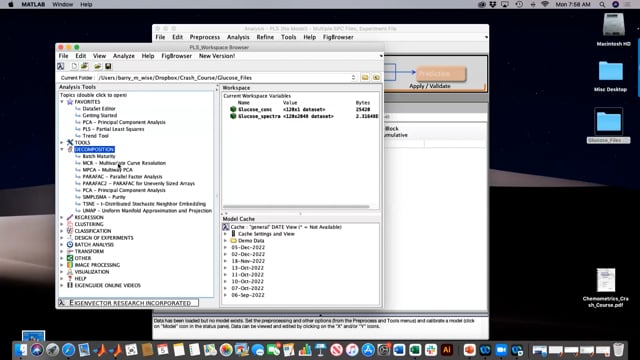640x360 pixels.
Task: Collapse the FAVORITES tree section
Action: tap(62, 102)
